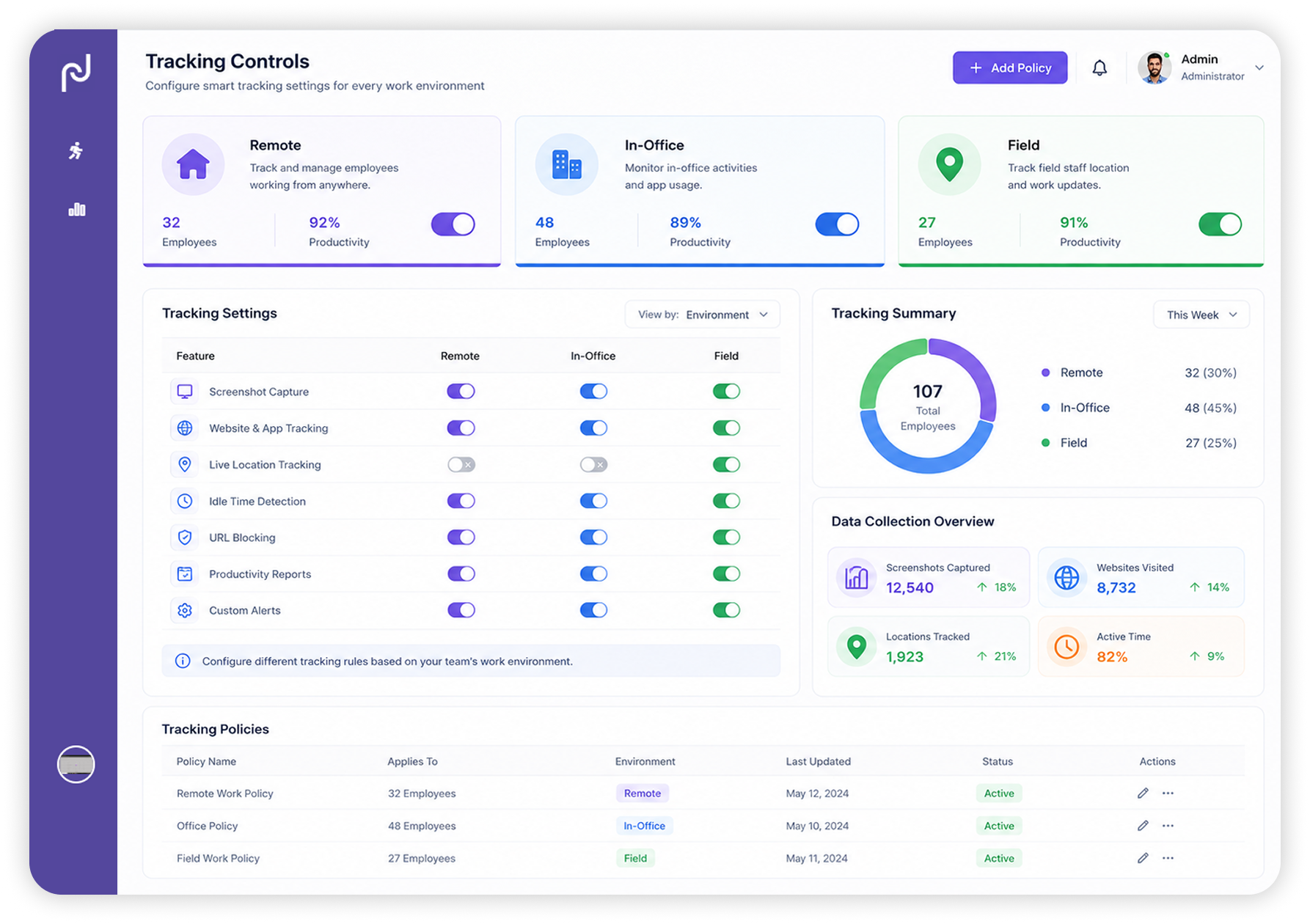This screenshot has height=924, width=1310.
Task: Click the app logo in sidebar
Action: tap(76, 73)
